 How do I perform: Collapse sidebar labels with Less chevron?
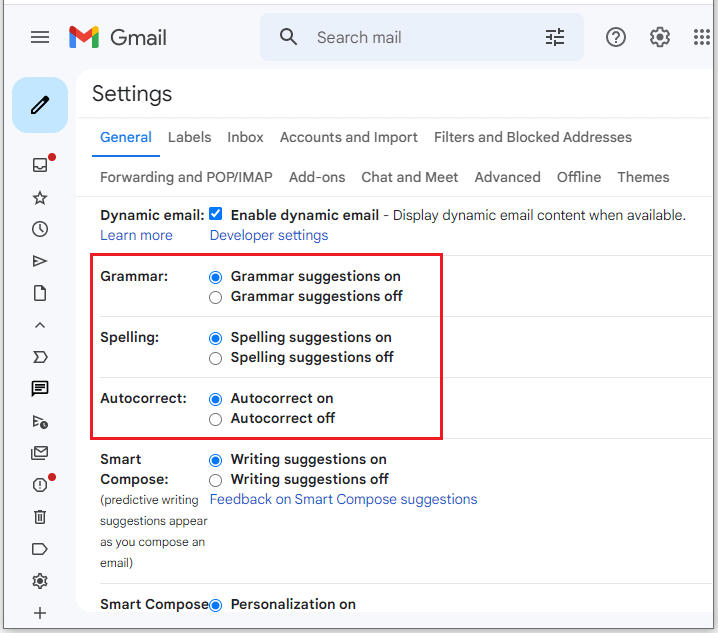tap(40, 325)
